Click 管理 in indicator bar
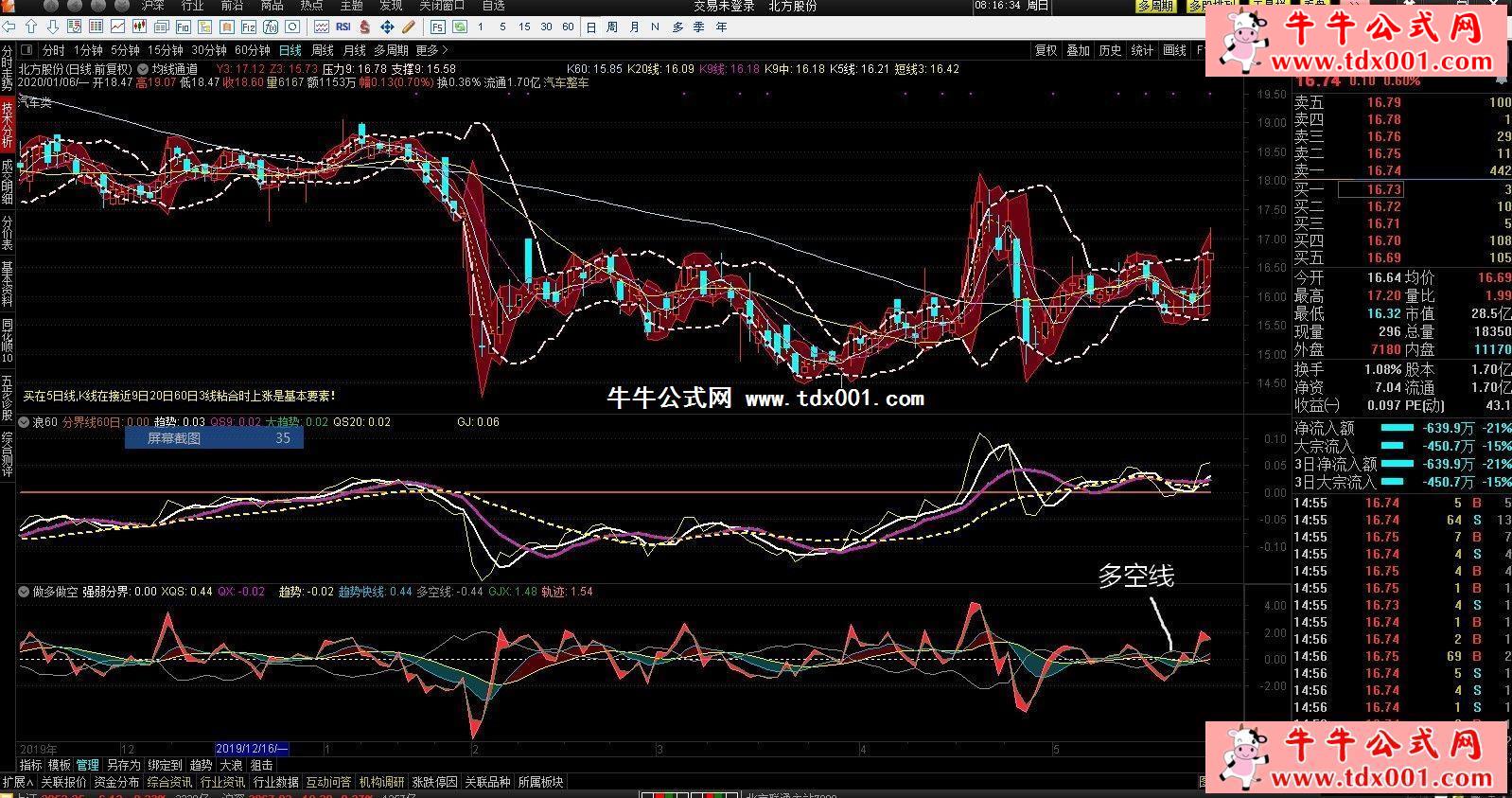Image resolution: width=1512 pixels, height=798 pixels. (x=87, y=765)
